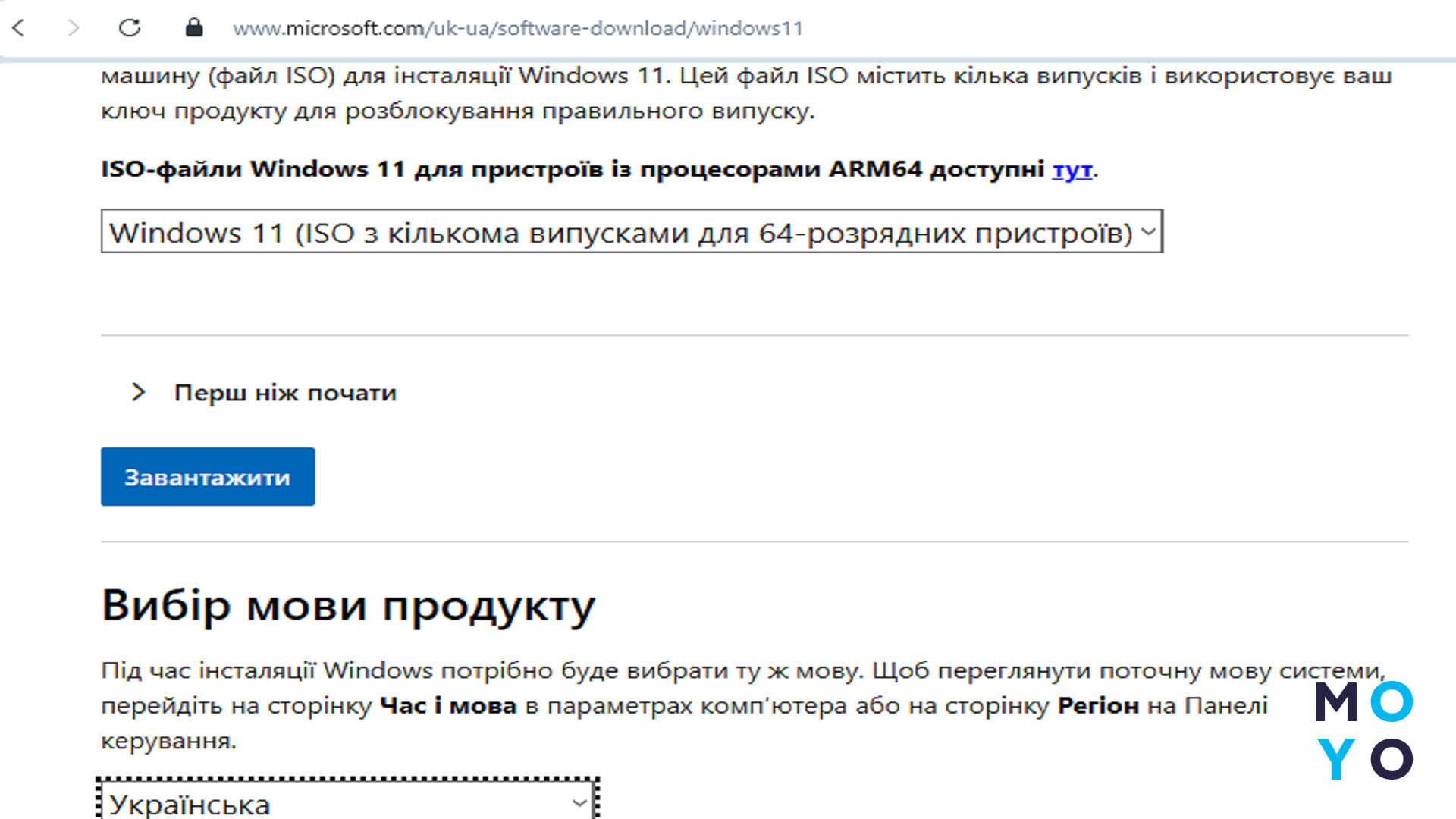The width and height of the screenshot is (1456, 819).
Task: View site security info via the padlock icon
Action: tap(194, 29)
